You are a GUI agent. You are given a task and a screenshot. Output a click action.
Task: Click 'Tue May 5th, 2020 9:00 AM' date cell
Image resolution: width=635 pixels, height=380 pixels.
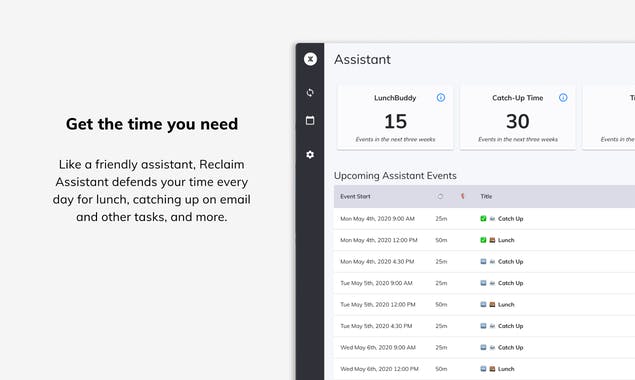376,283
